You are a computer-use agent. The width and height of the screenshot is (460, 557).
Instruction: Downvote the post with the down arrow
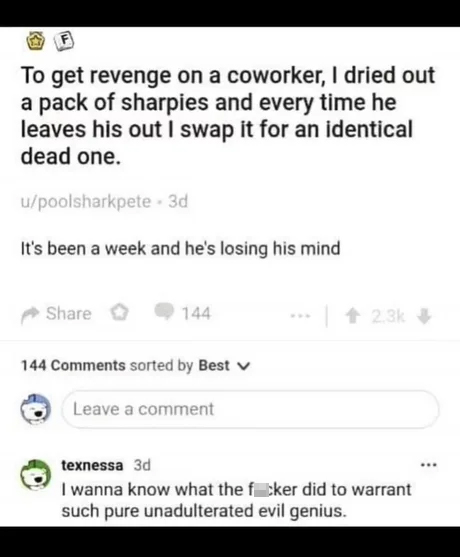coord(424,316)
